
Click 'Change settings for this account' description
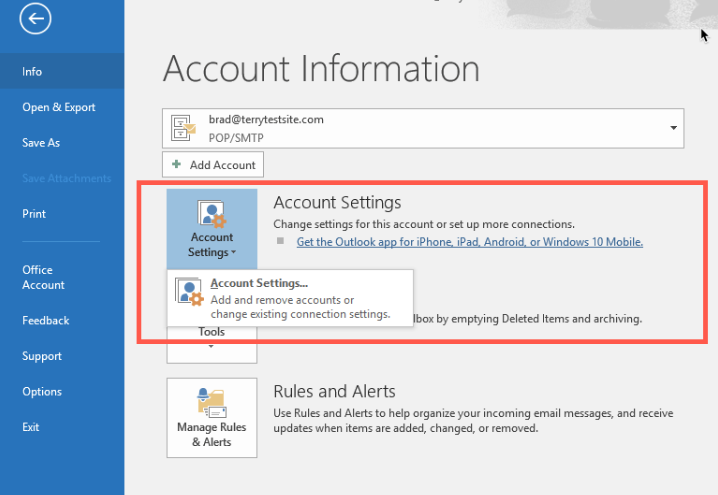[424, 224]
